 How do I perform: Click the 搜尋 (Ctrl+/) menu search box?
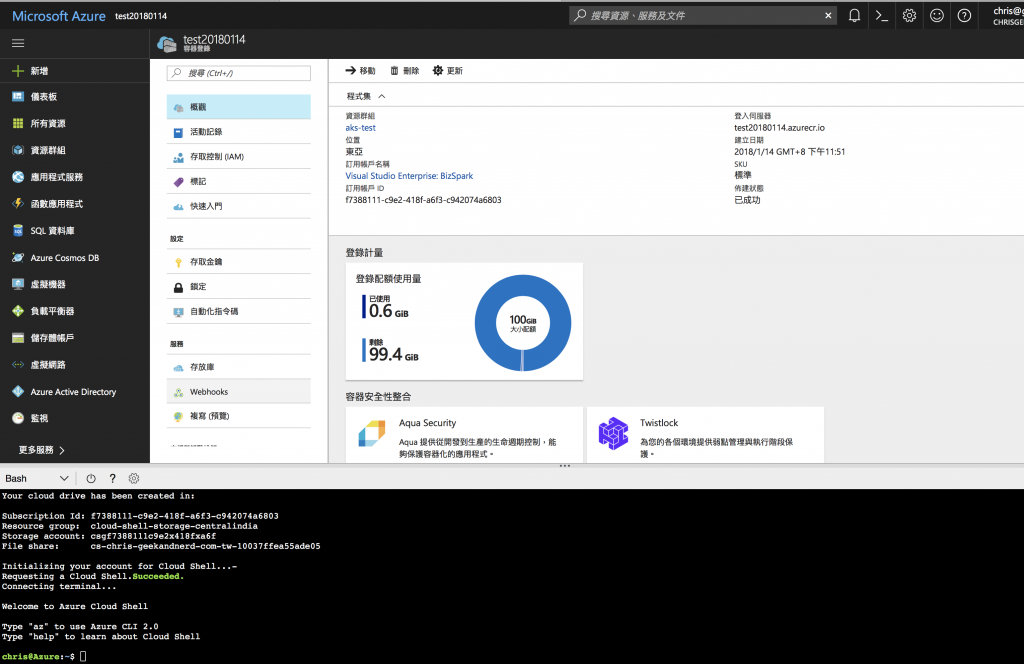238,73
